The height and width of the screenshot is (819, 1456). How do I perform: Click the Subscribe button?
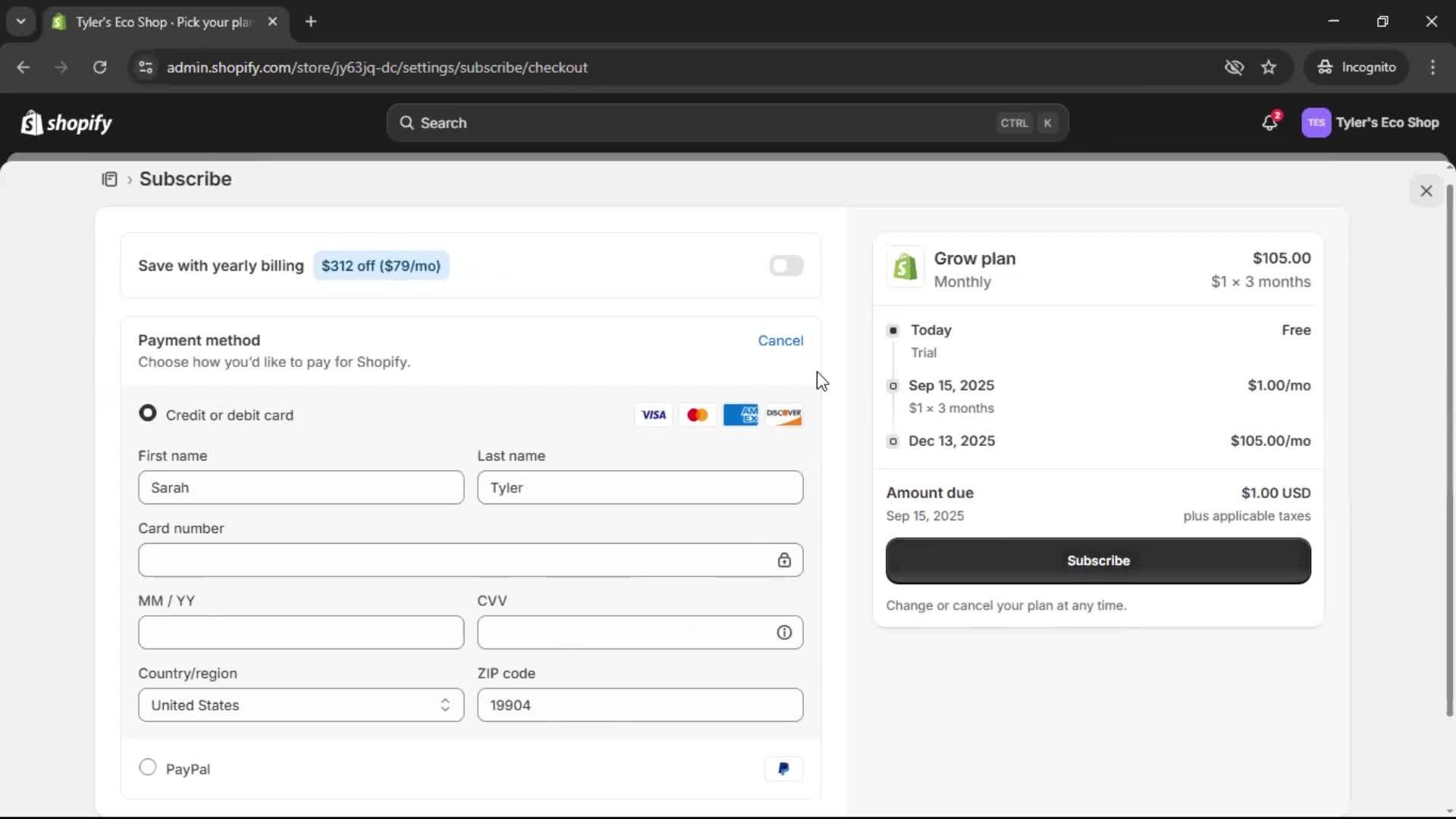coord(1097,560)
